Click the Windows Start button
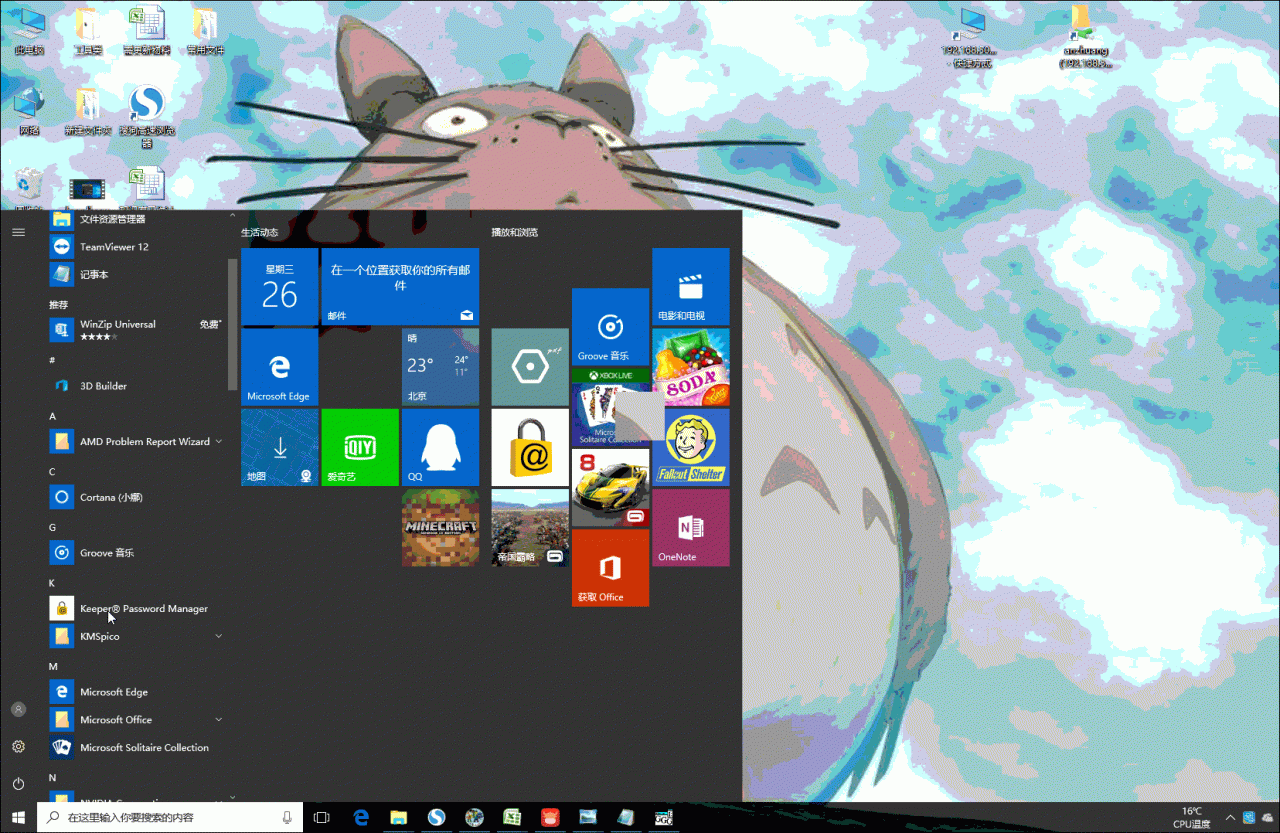This screenshot has height=833, width=1280. click(18, 817)
